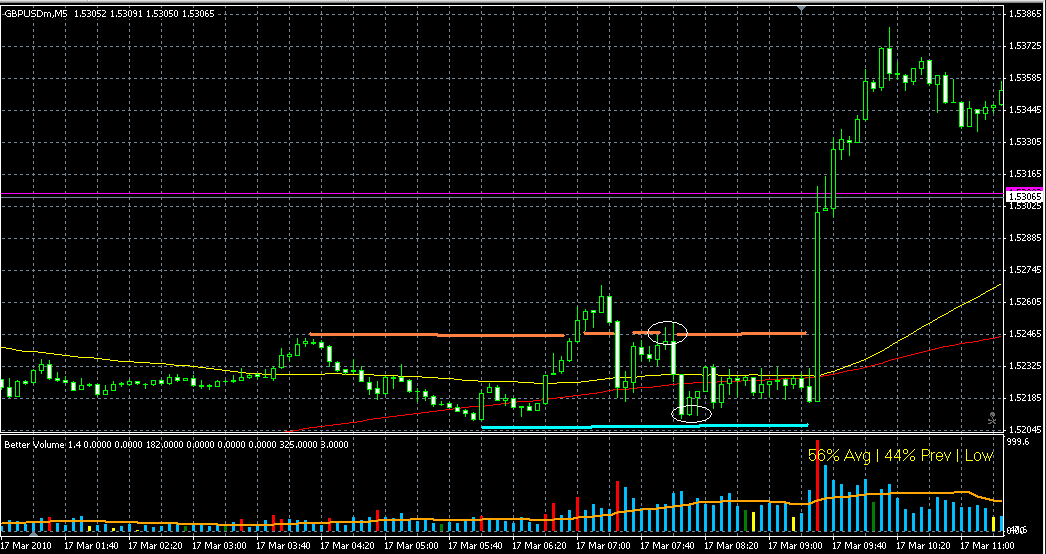Select the magenta horizontal price line
The height and width of the screenshot is (554, 1046).
click(x=502, y=194)
